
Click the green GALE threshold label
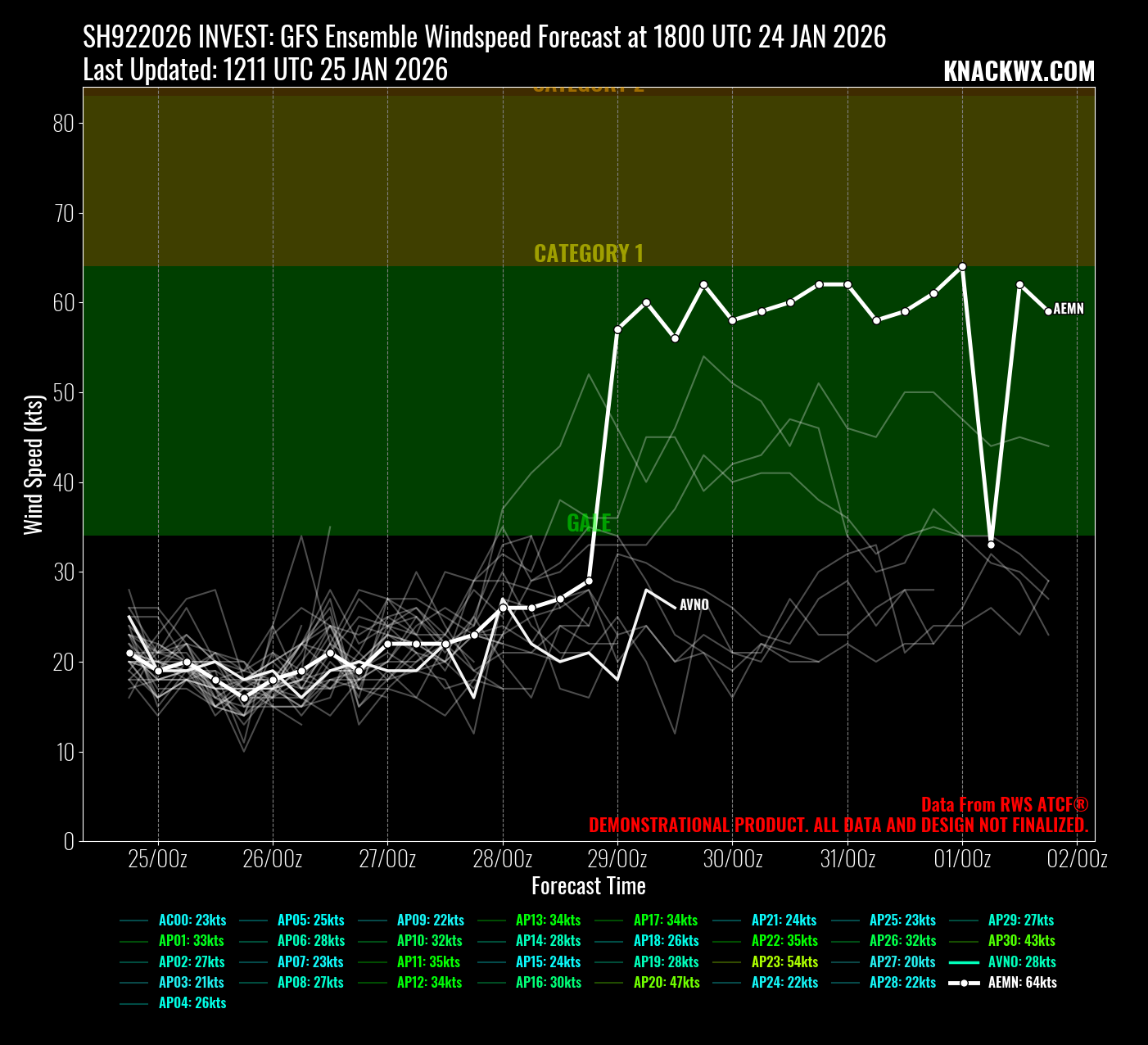(x=589, y=522)
